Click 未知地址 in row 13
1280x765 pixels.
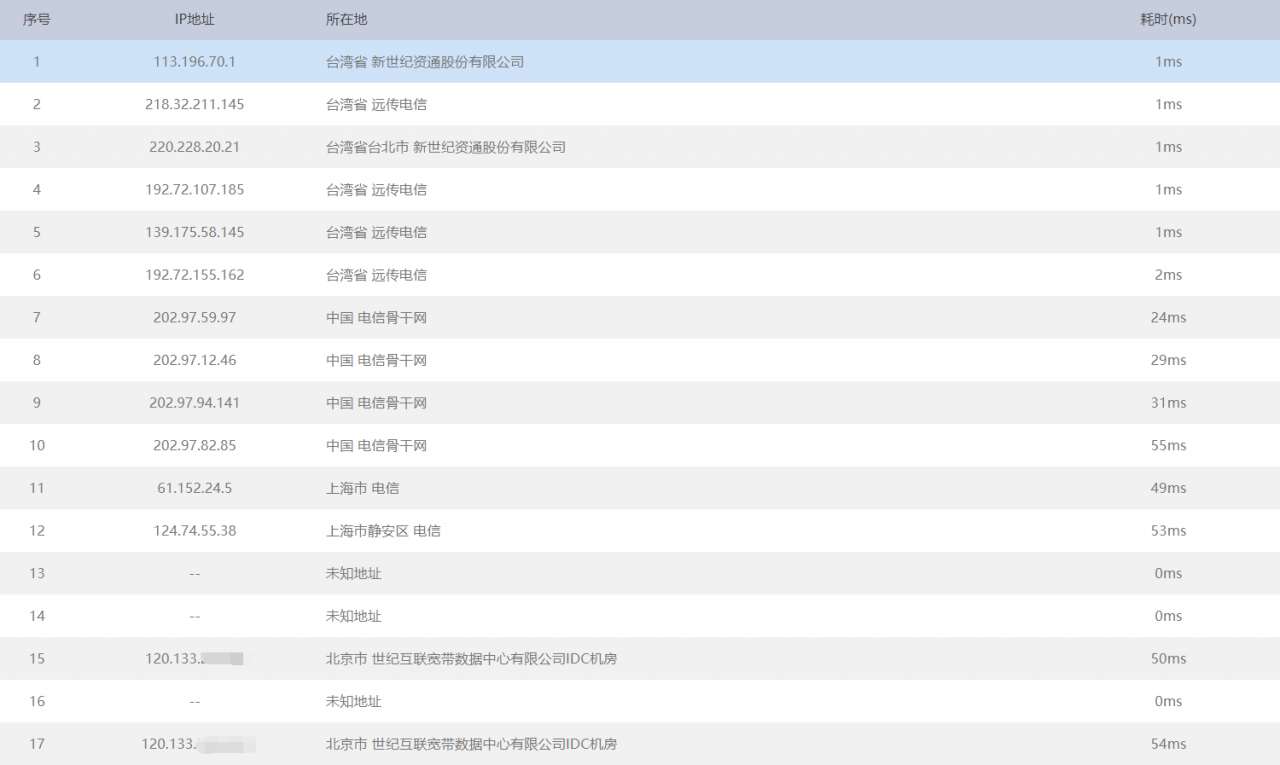pos(353,574)
